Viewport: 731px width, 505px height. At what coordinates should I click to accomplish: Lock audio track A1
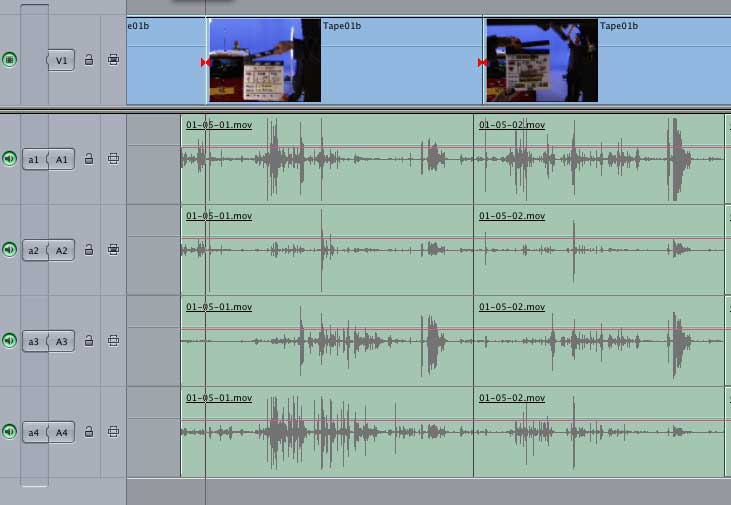click(89, 159)
